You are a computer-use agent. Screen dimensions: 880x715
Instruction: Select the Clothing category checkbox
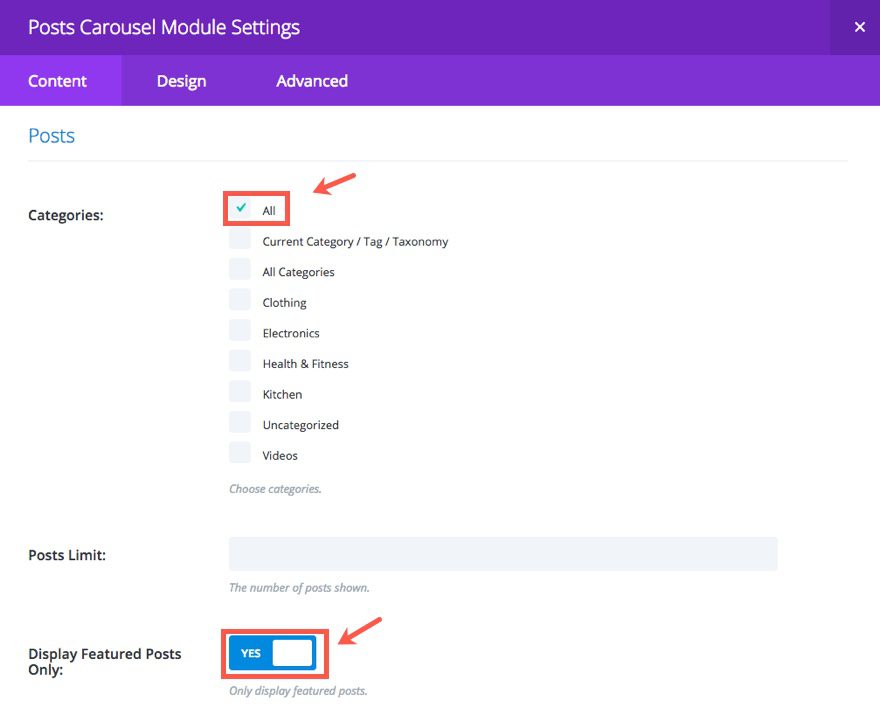pyautogui.click(x=240, y=300)
